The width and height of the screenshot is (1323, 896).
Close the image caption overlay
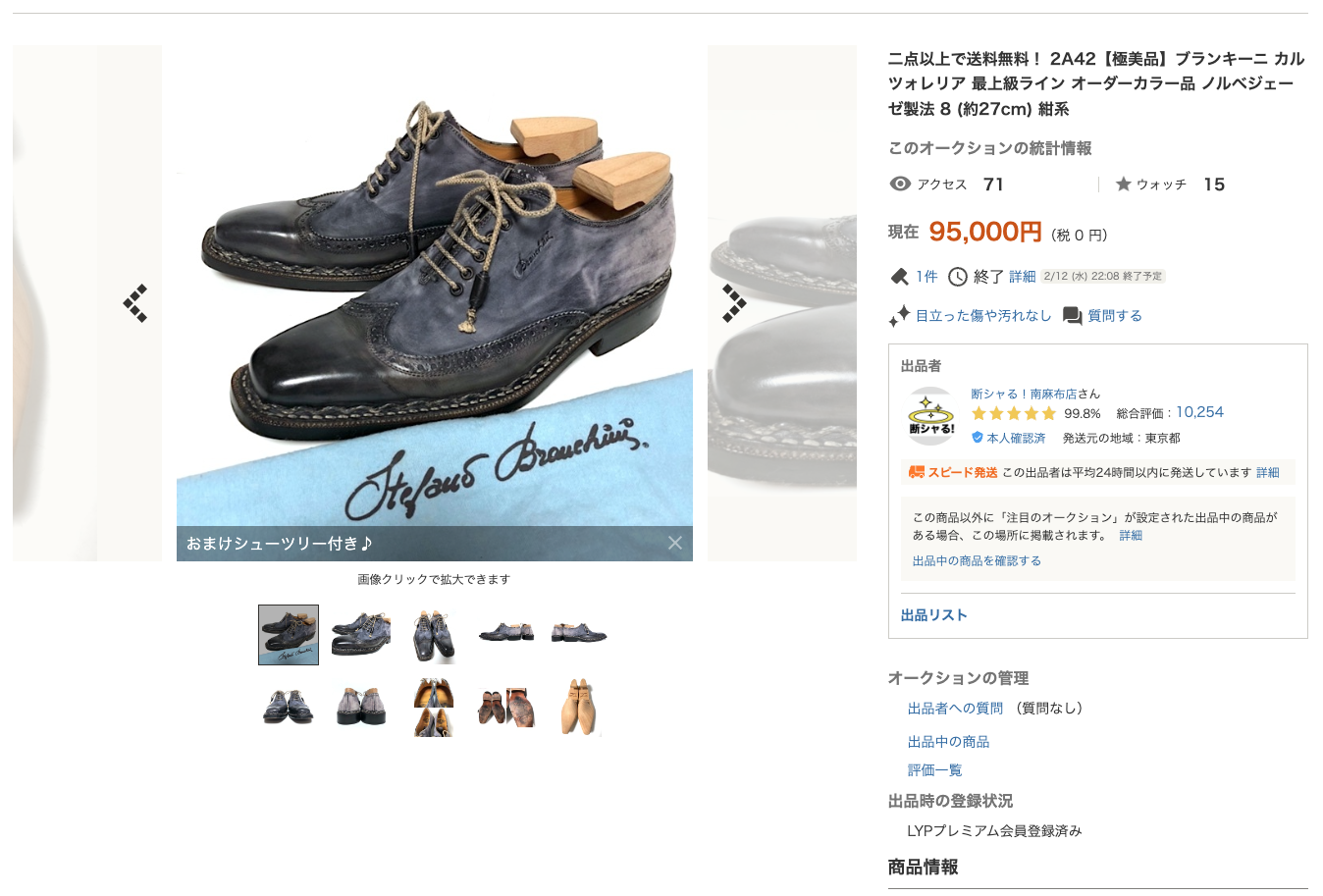click(675, 543)
